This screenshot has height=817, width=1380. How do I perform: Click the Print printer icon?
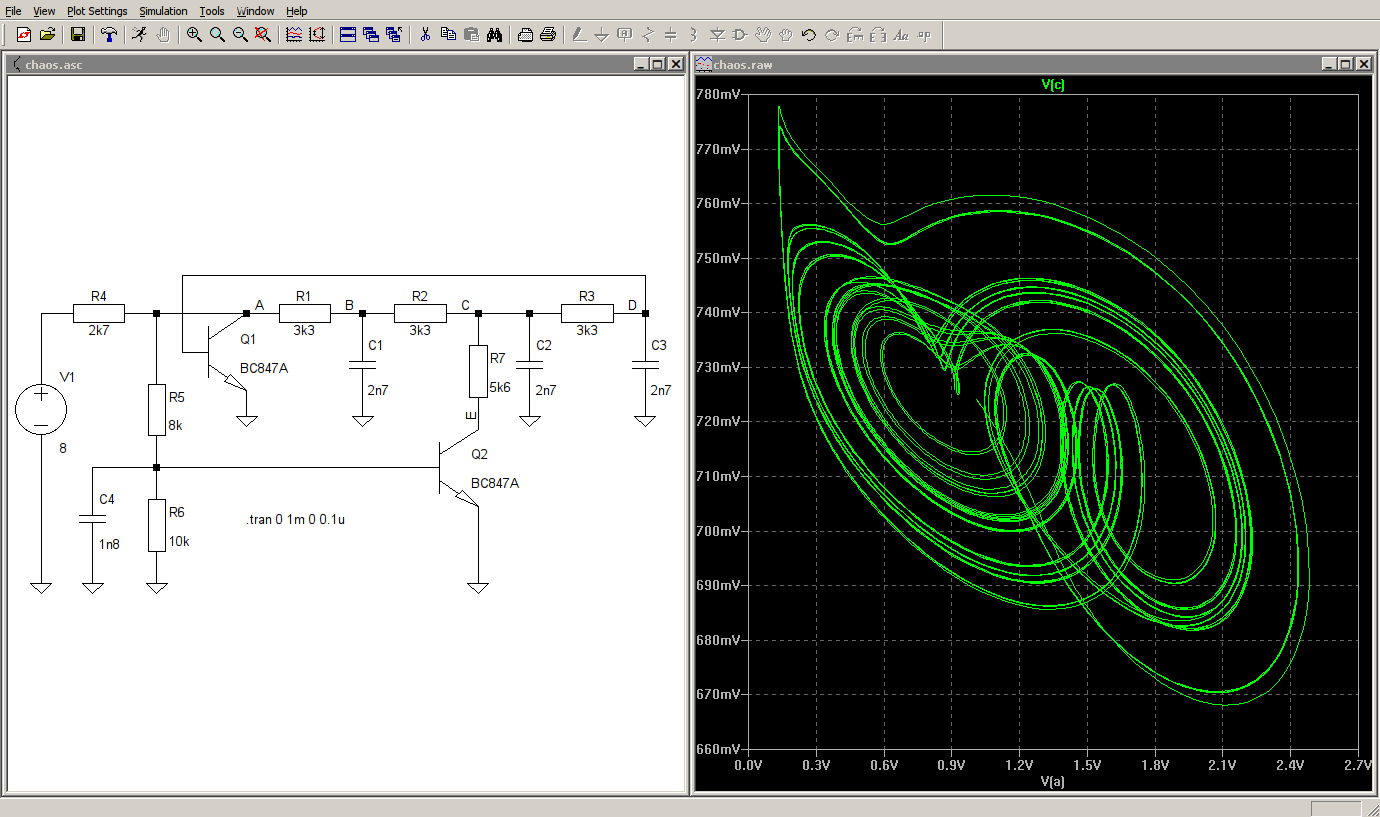tap(548, 34)
